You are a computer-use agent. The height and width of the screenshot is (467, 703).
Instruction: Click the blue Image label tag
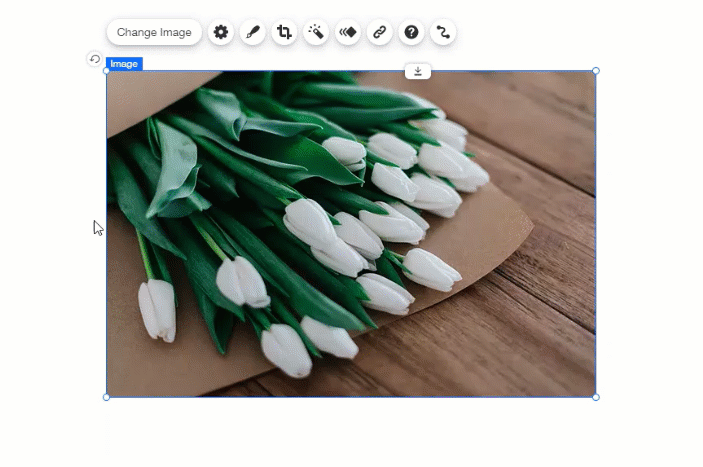click(125, 64)
